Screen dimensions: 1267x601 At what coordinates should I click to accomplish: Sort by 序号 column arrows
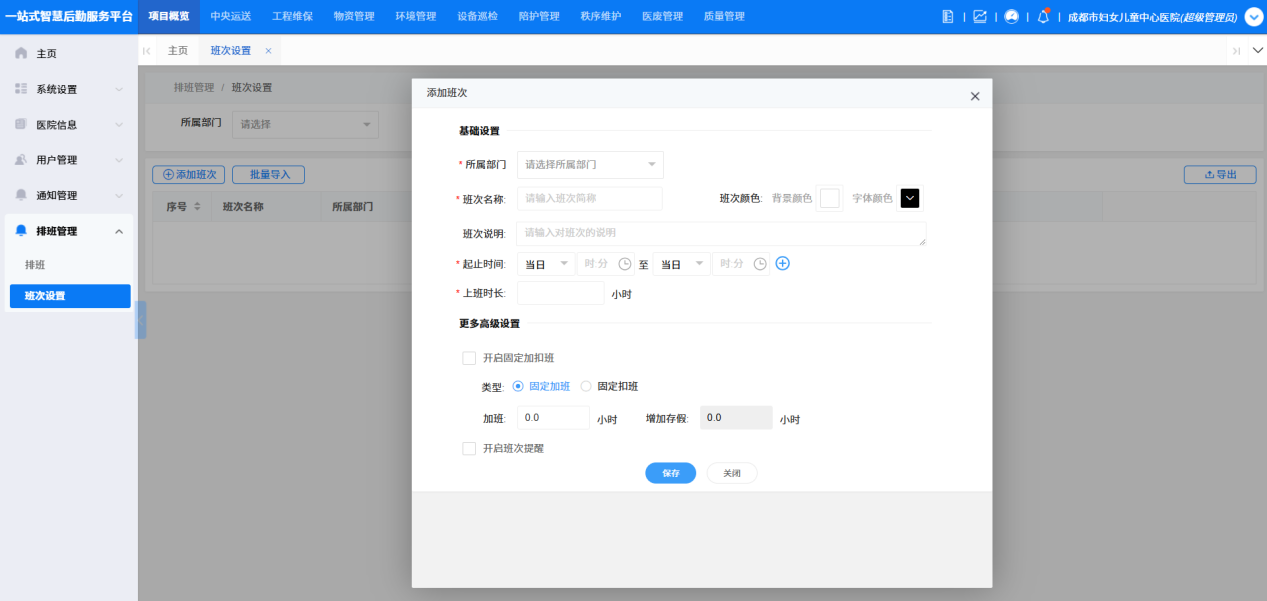197,206
